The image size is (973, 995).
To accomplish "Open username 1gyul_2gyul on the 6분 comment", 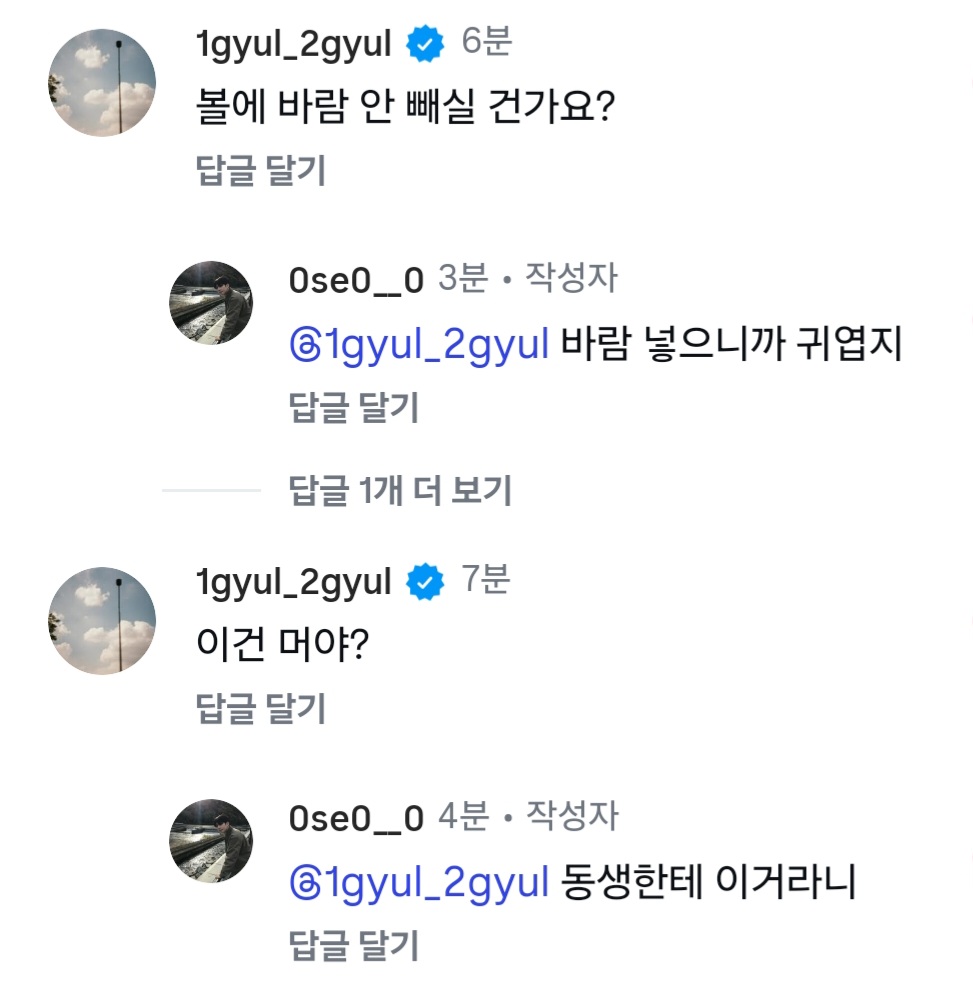I will [294, 44].
